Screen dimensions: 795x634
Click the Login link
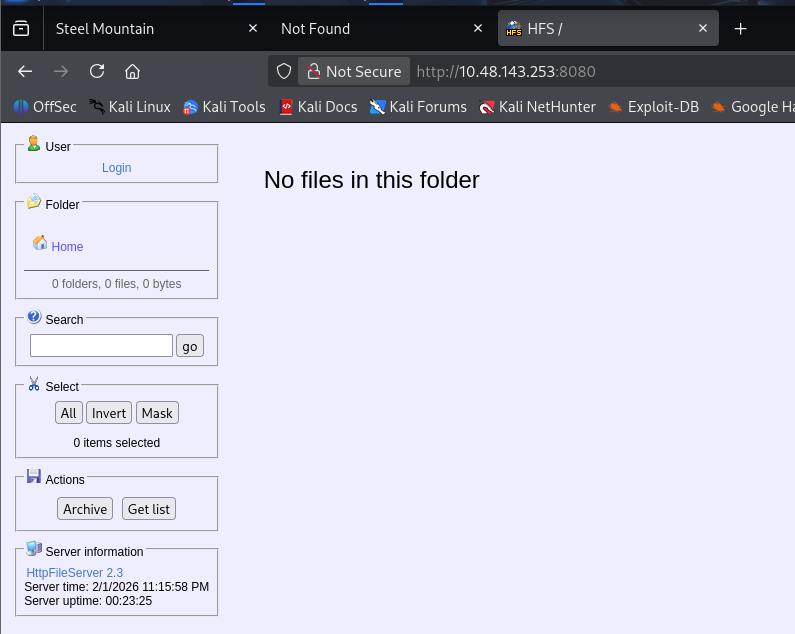pyautogui.click(x=116, y=168)
